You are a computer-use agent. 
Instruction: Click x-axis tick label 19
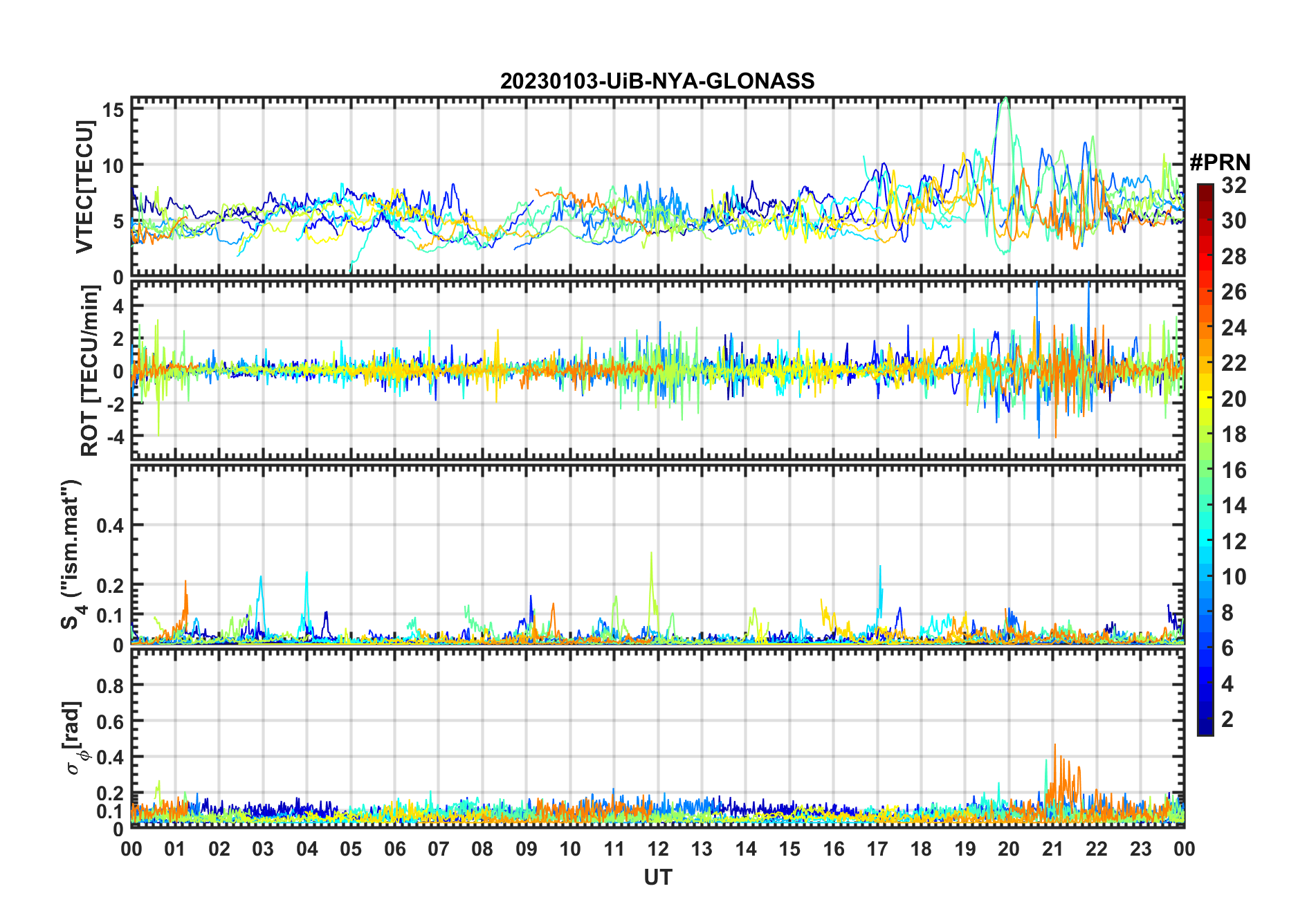(x=965, y=849)
